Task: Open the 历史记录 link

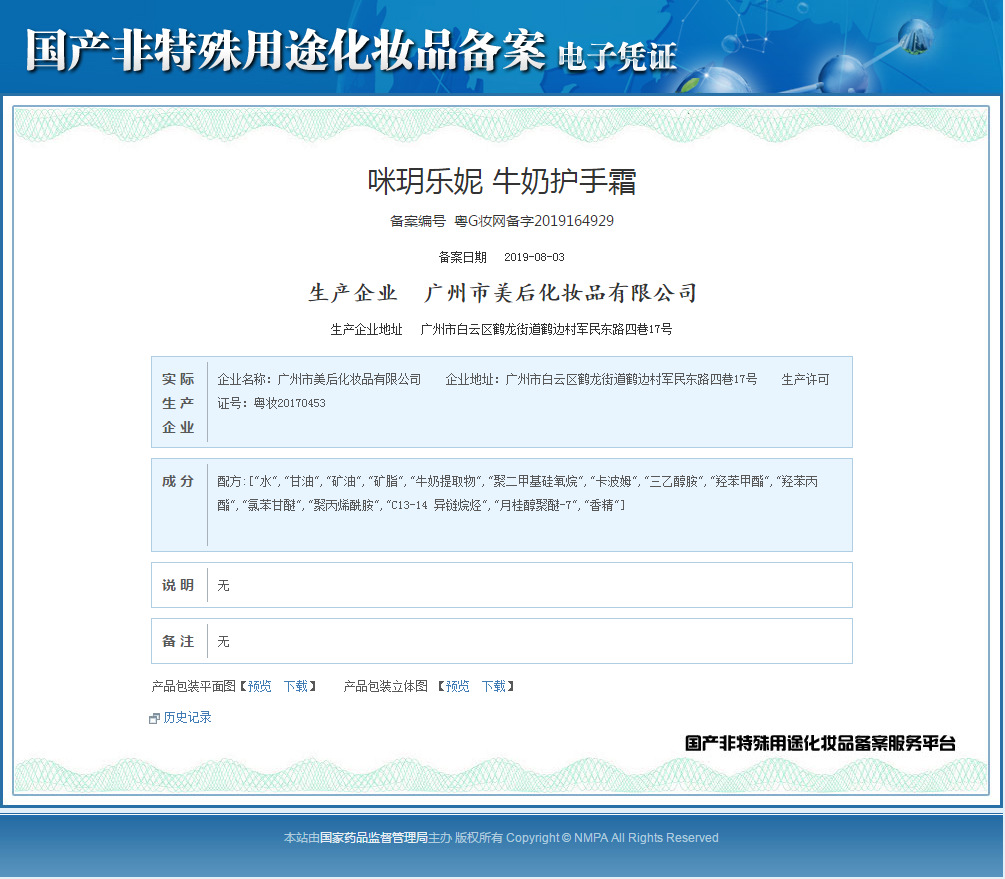Action: point(187,717)
